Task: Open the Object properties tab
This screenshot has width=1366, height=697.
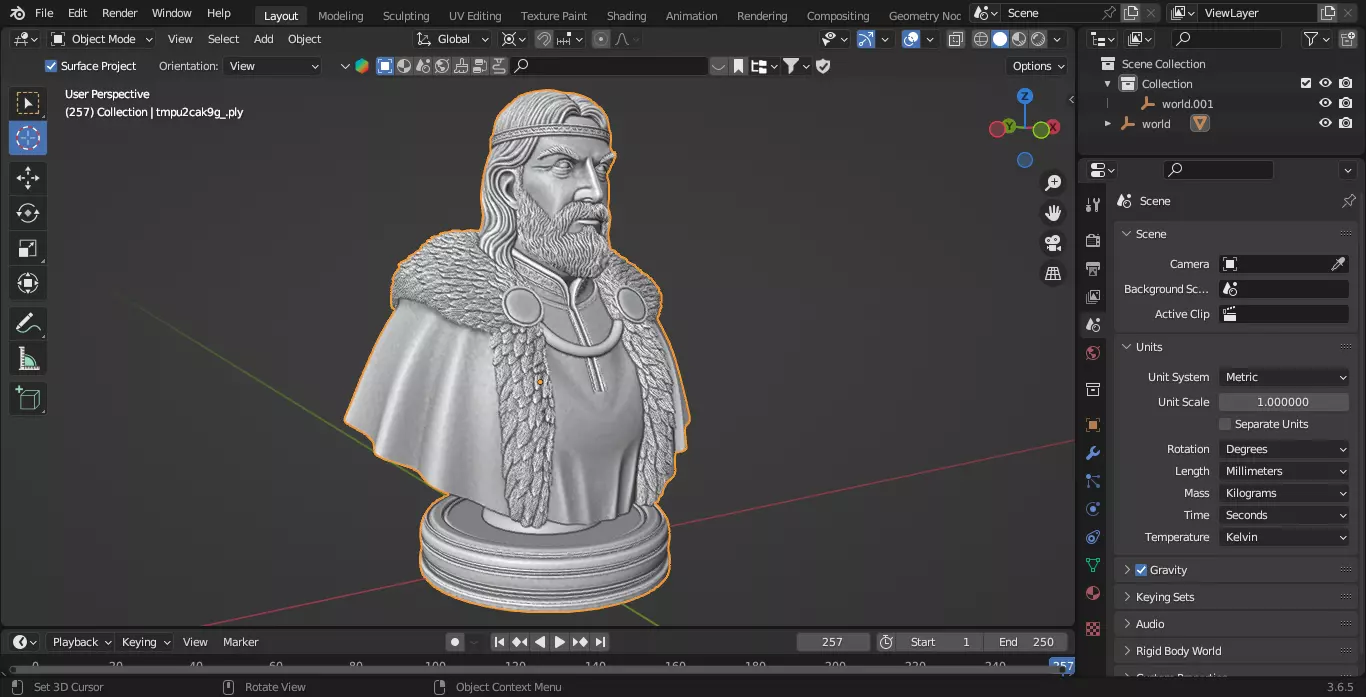Action: tap(1093, 425)
